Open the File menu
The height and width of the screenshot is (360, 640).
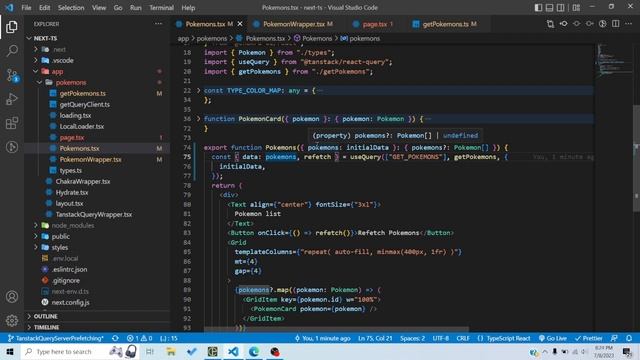pyautogui.click(x=26, y=7)
